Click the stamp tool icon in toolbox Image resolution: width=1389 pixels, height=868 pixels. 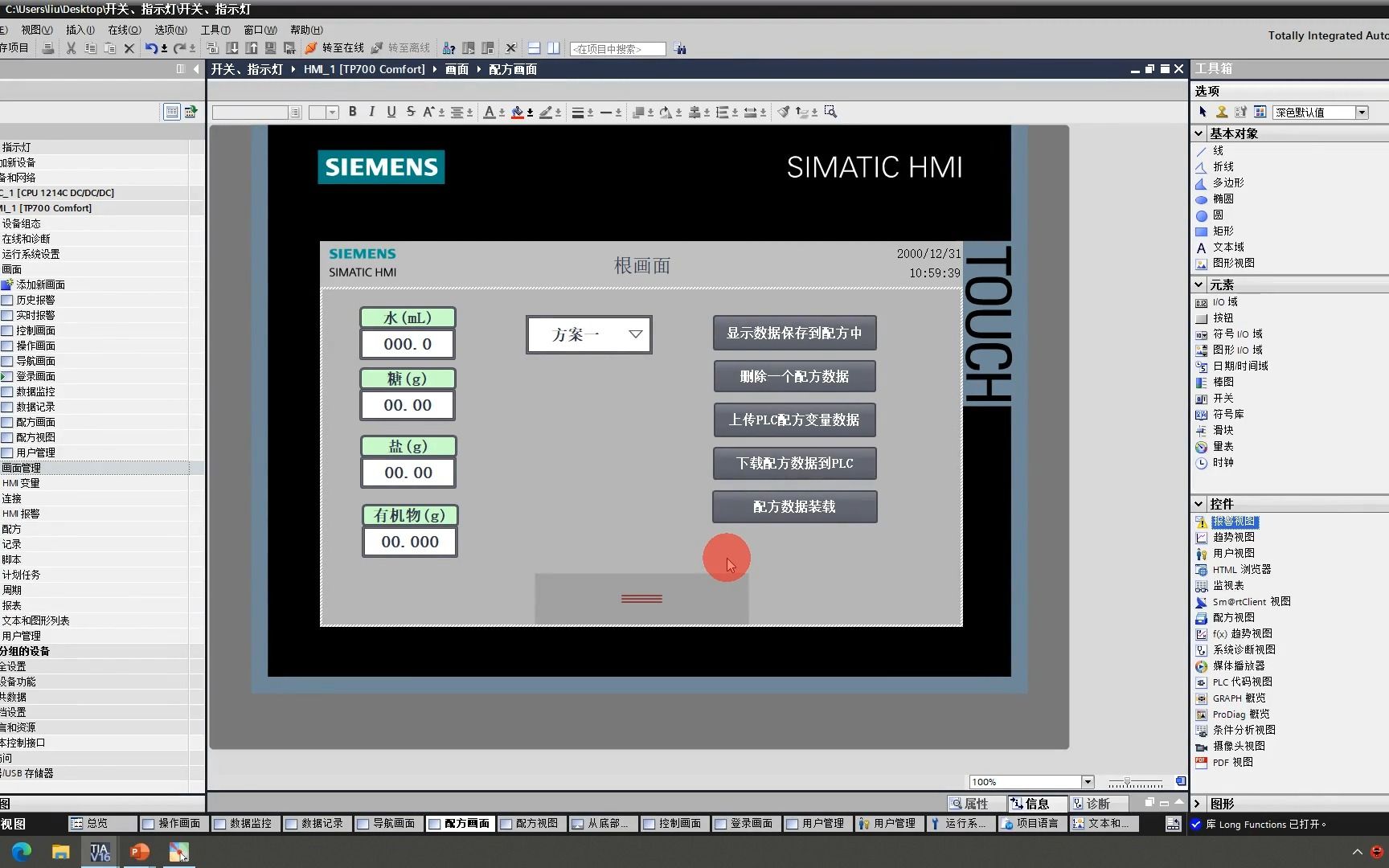pos(1222,113)
